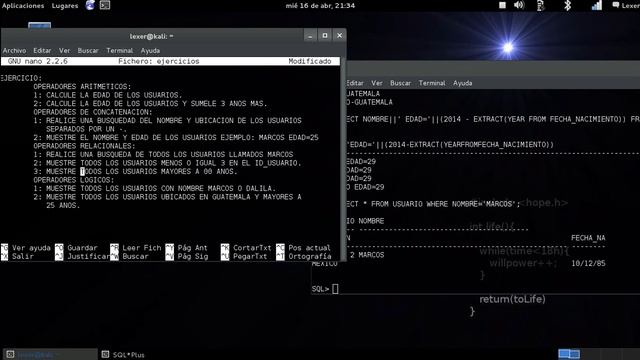Screen dimensions: 640x360
Task: Click nano text cursor on TODOS line
Action: click(x=82, y=171)
